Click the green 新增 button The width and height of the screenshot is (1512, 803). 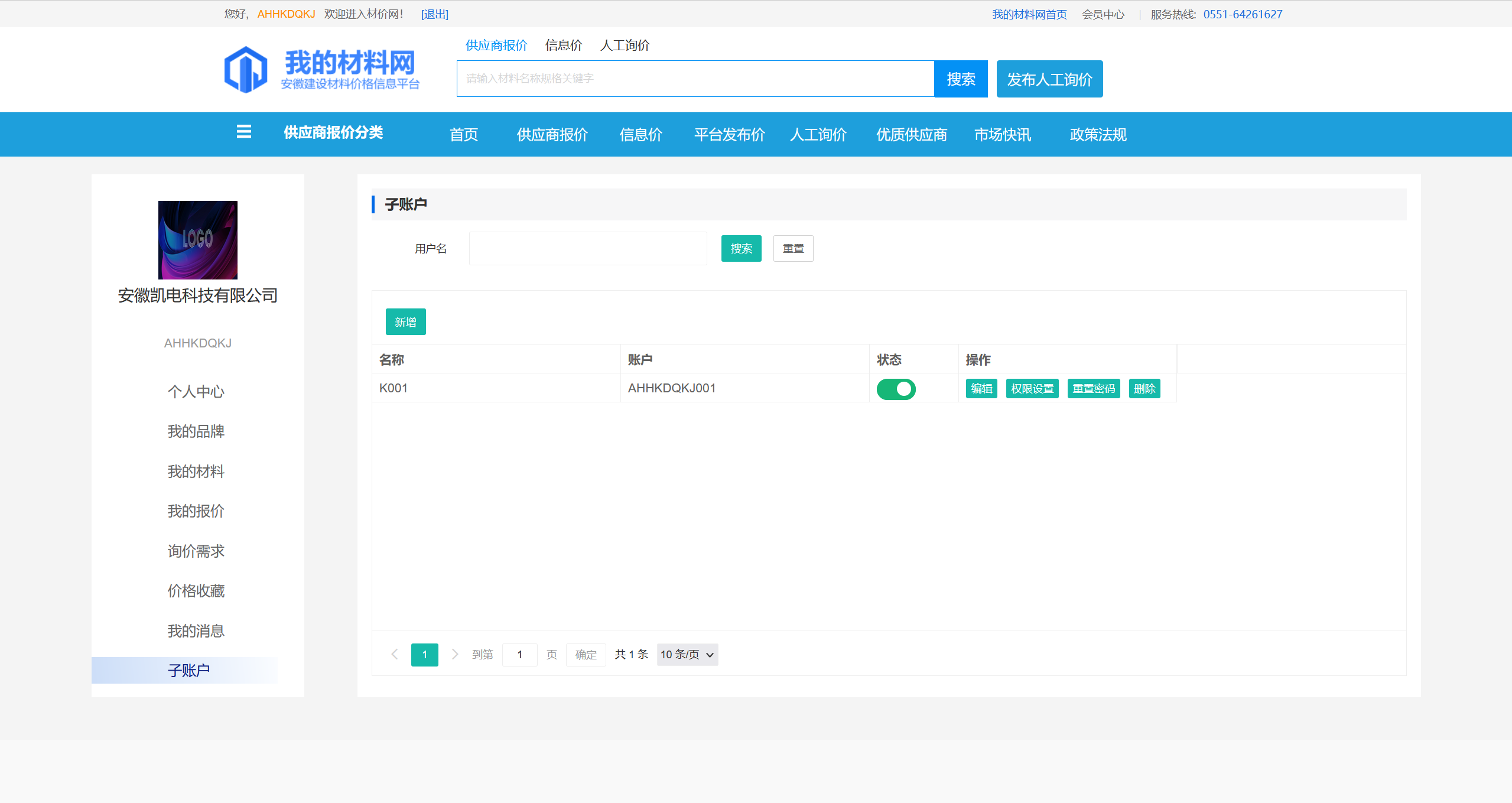pos(405,322)
